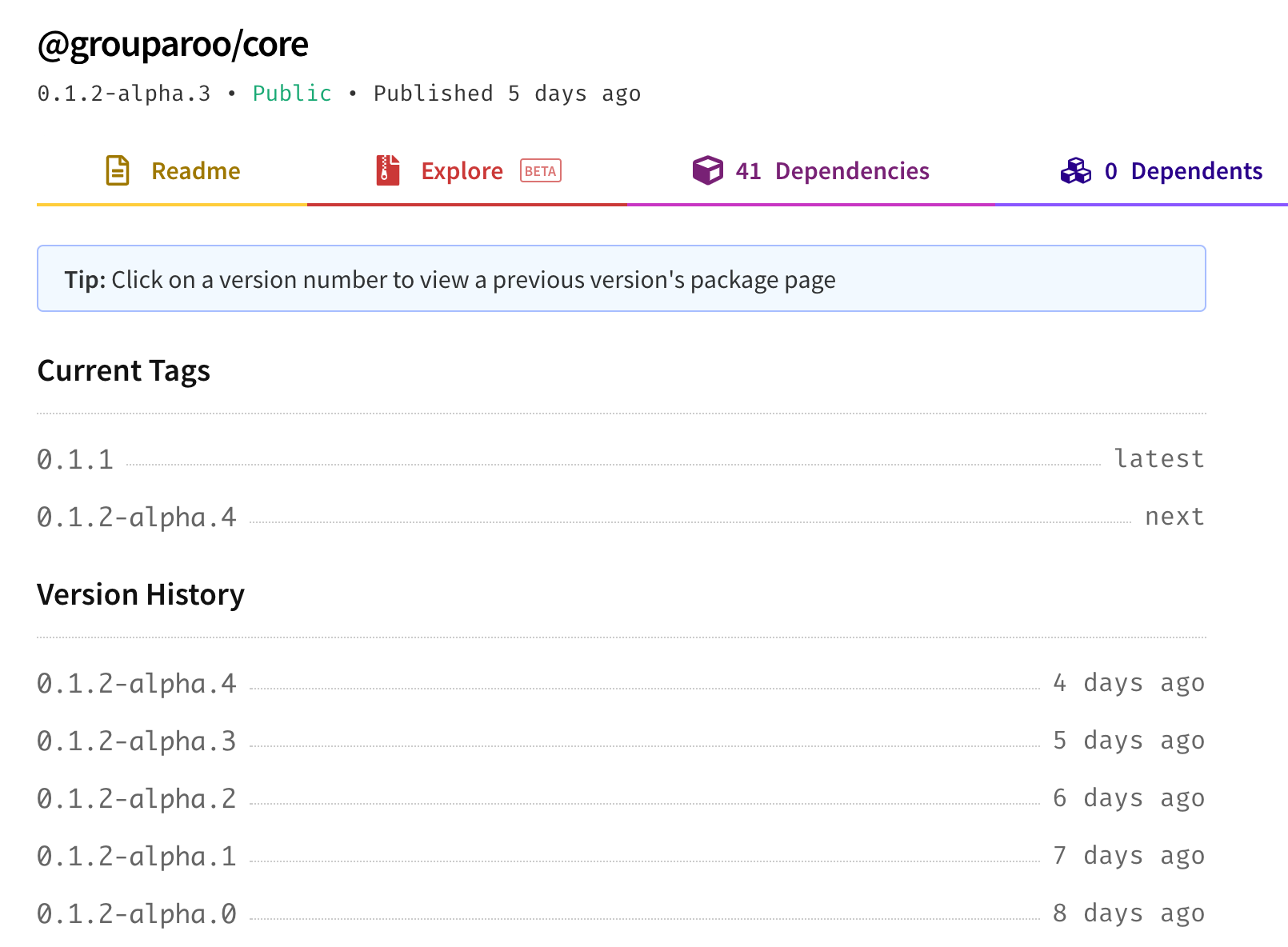This screenshot has height=947, width=1288.
Task: Open 0.1.2-alpha.1 in Version History
Action: (x=137, y=857)
